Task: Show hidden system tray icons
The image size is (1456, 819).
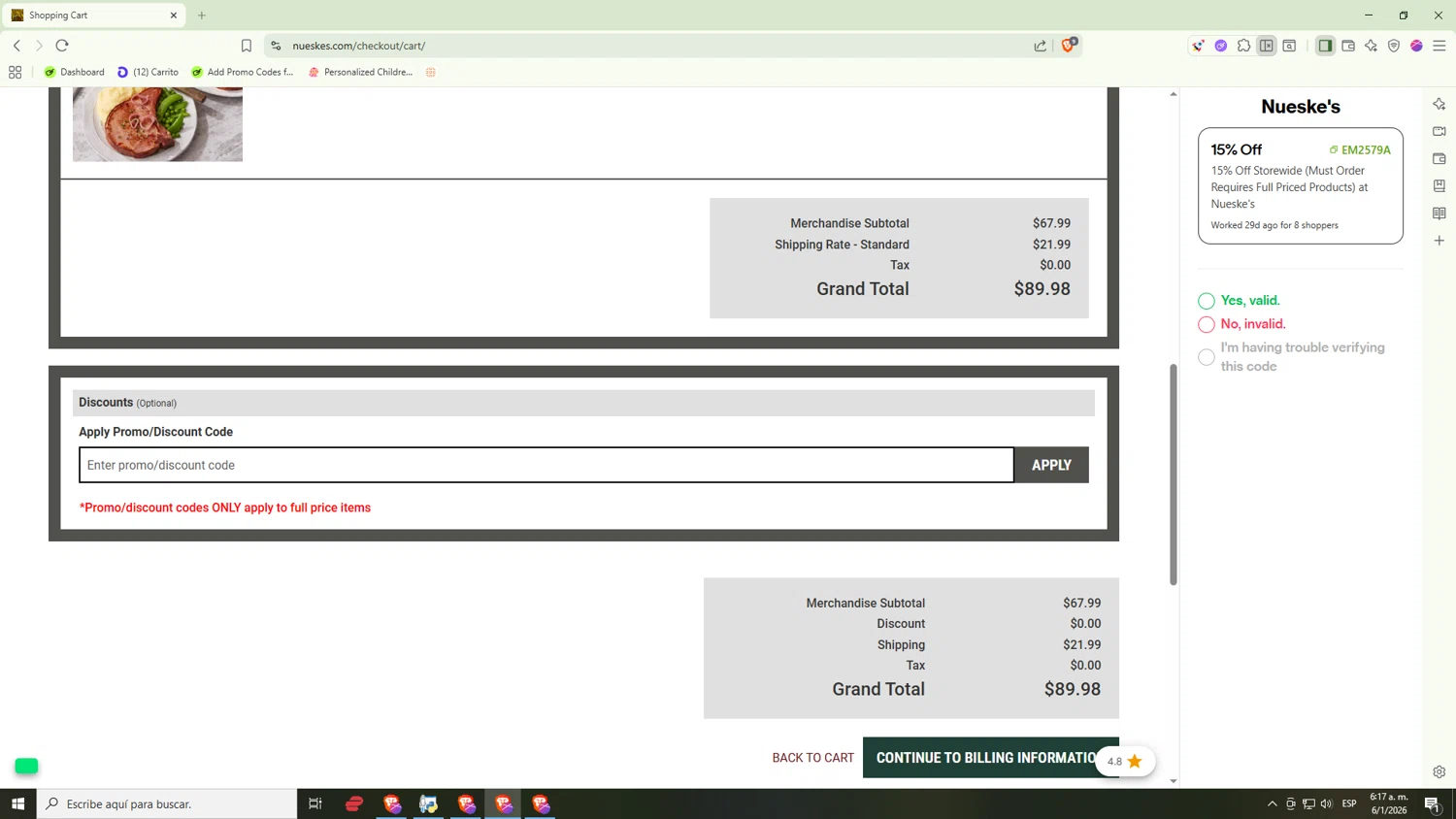Action: click(x=1273, y=803)
